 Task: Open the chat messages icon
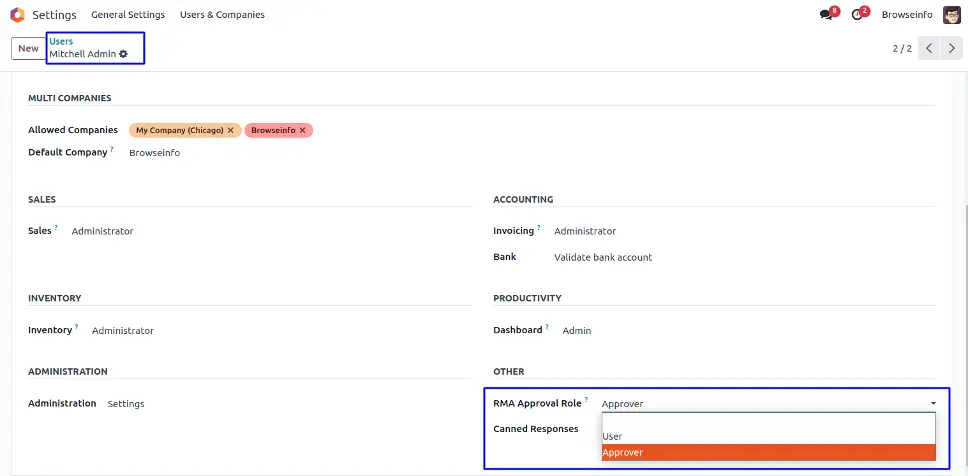[x=826, y=15]
